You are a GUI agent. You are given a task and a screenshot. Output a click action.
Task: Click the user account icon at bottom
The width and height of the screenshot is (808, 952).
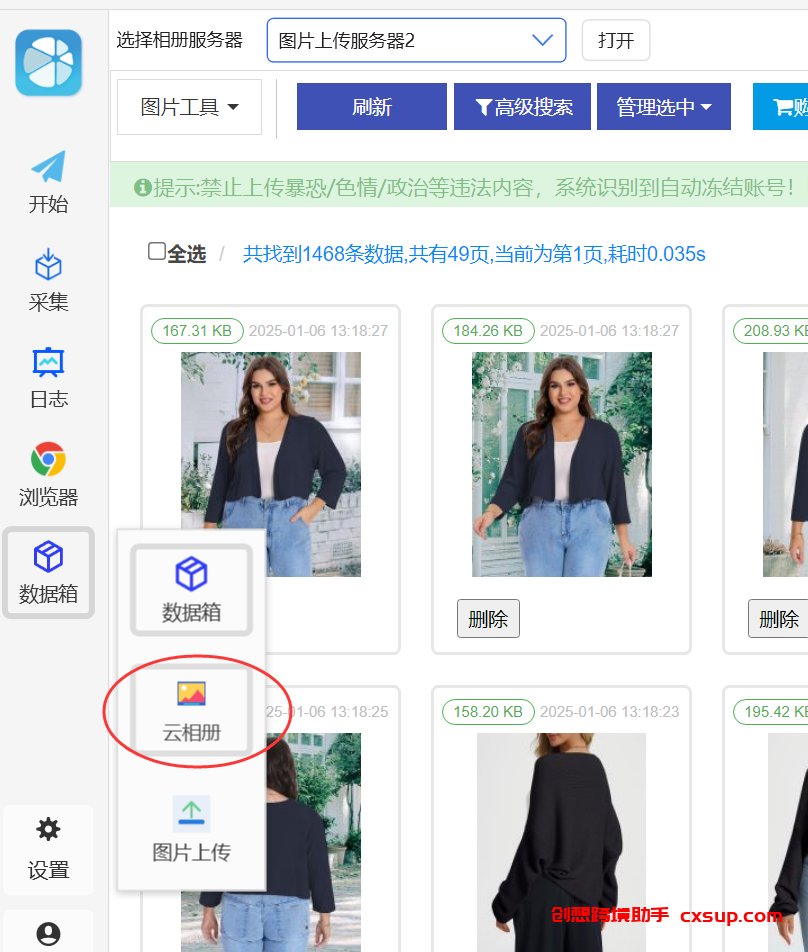coord(48,934)
